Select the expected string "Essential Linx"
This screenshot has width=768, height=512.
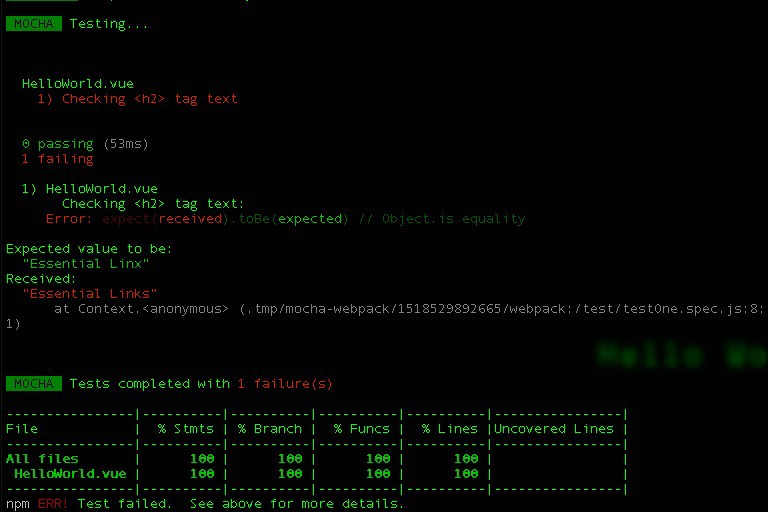click(x=86, y=264)
